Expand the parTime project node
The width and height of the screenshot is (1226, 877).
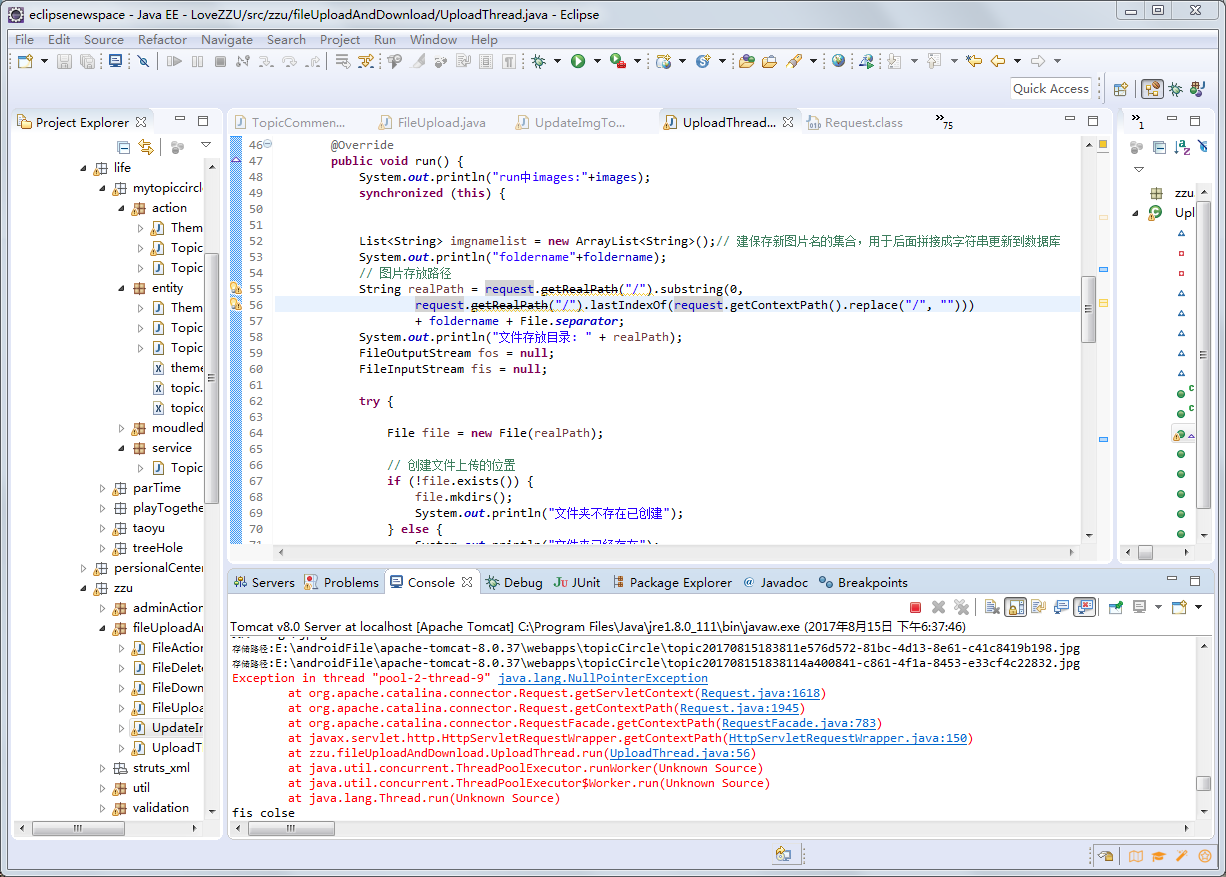[102, 488]
